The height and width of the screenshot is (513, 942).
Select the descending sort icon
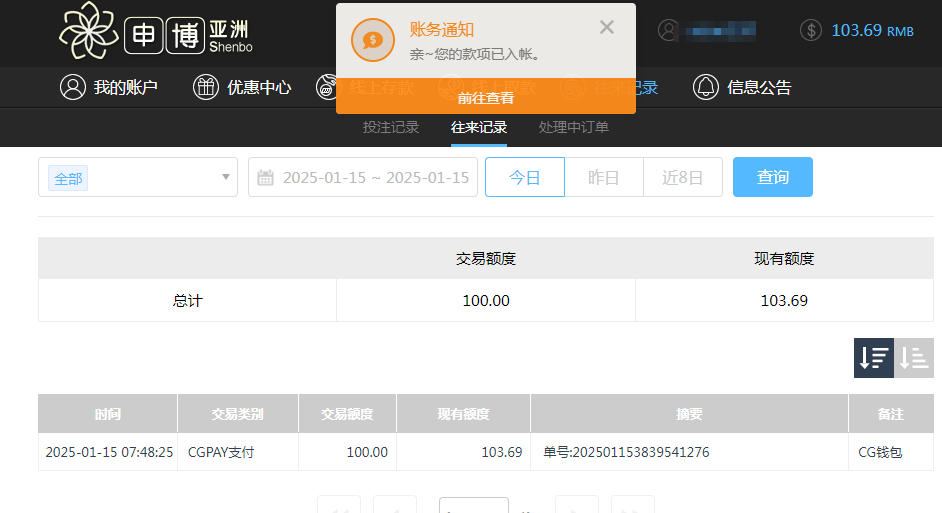[x=874, y=358]
